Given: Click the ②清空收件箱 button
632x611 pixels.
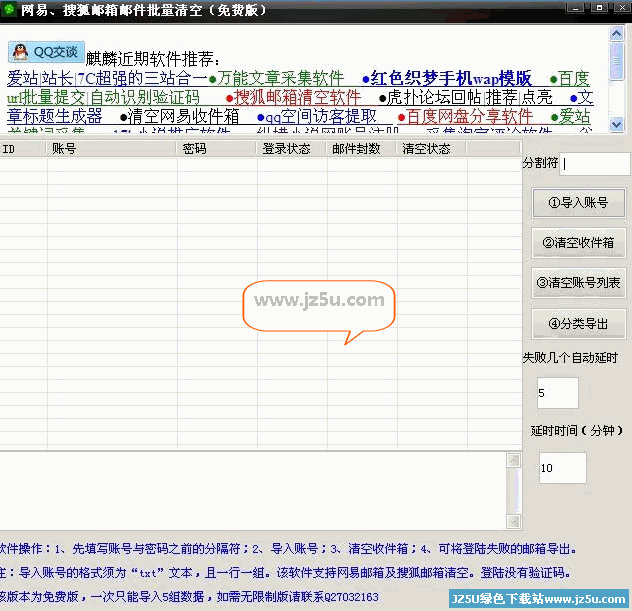Looking at the screenshot, I should tap(578, 243).
